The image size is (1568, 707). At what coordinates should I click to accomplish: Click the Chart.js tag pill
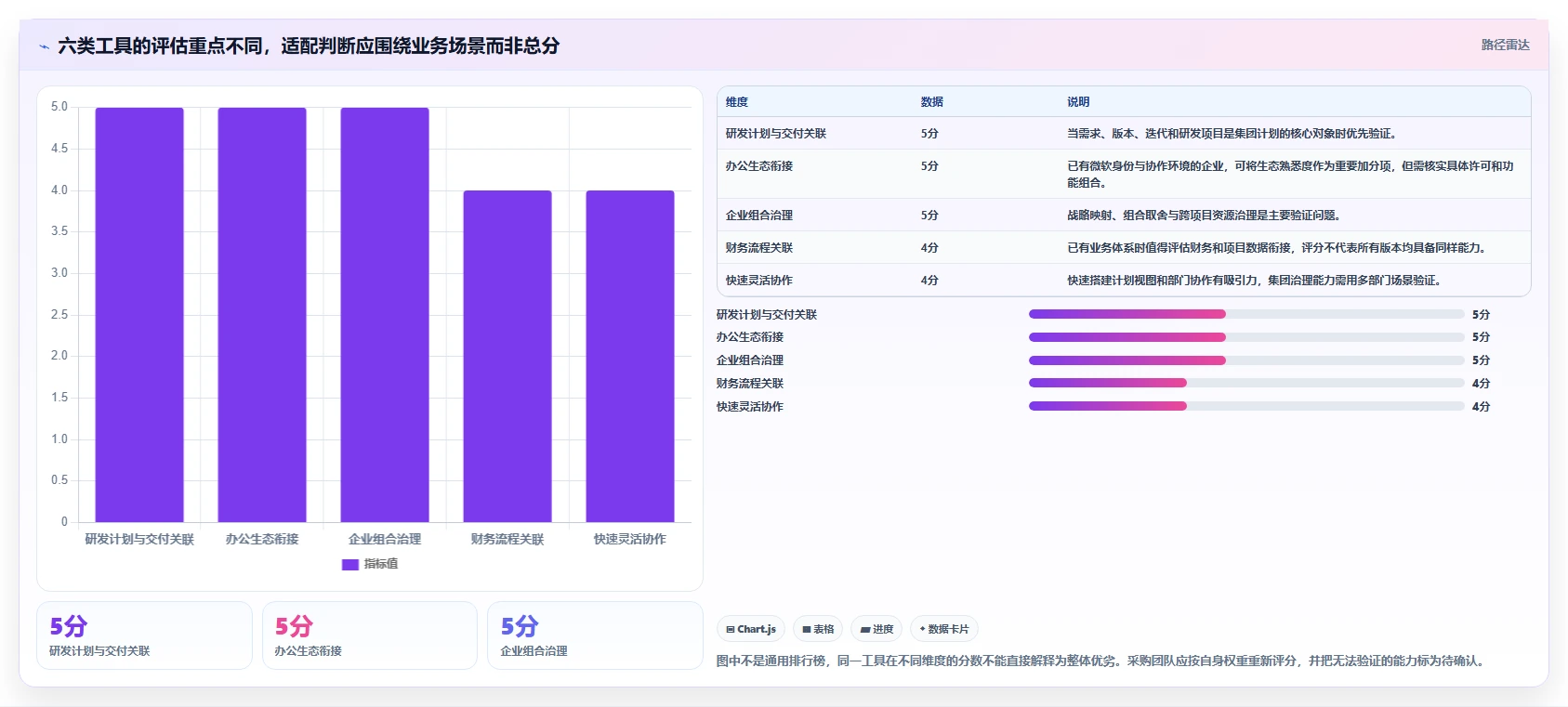point(751,629)
